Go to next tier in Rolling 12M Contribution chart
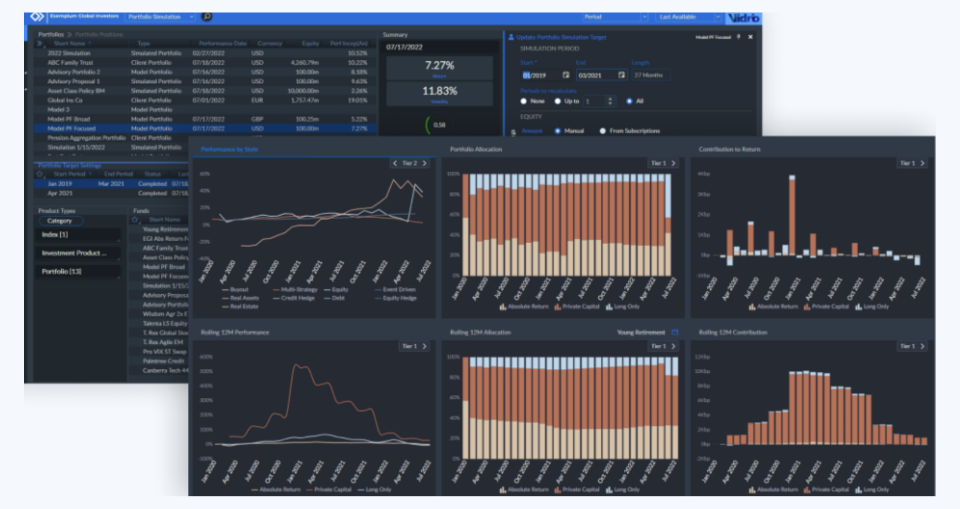 pyautogui.click(x=923, y=346)
